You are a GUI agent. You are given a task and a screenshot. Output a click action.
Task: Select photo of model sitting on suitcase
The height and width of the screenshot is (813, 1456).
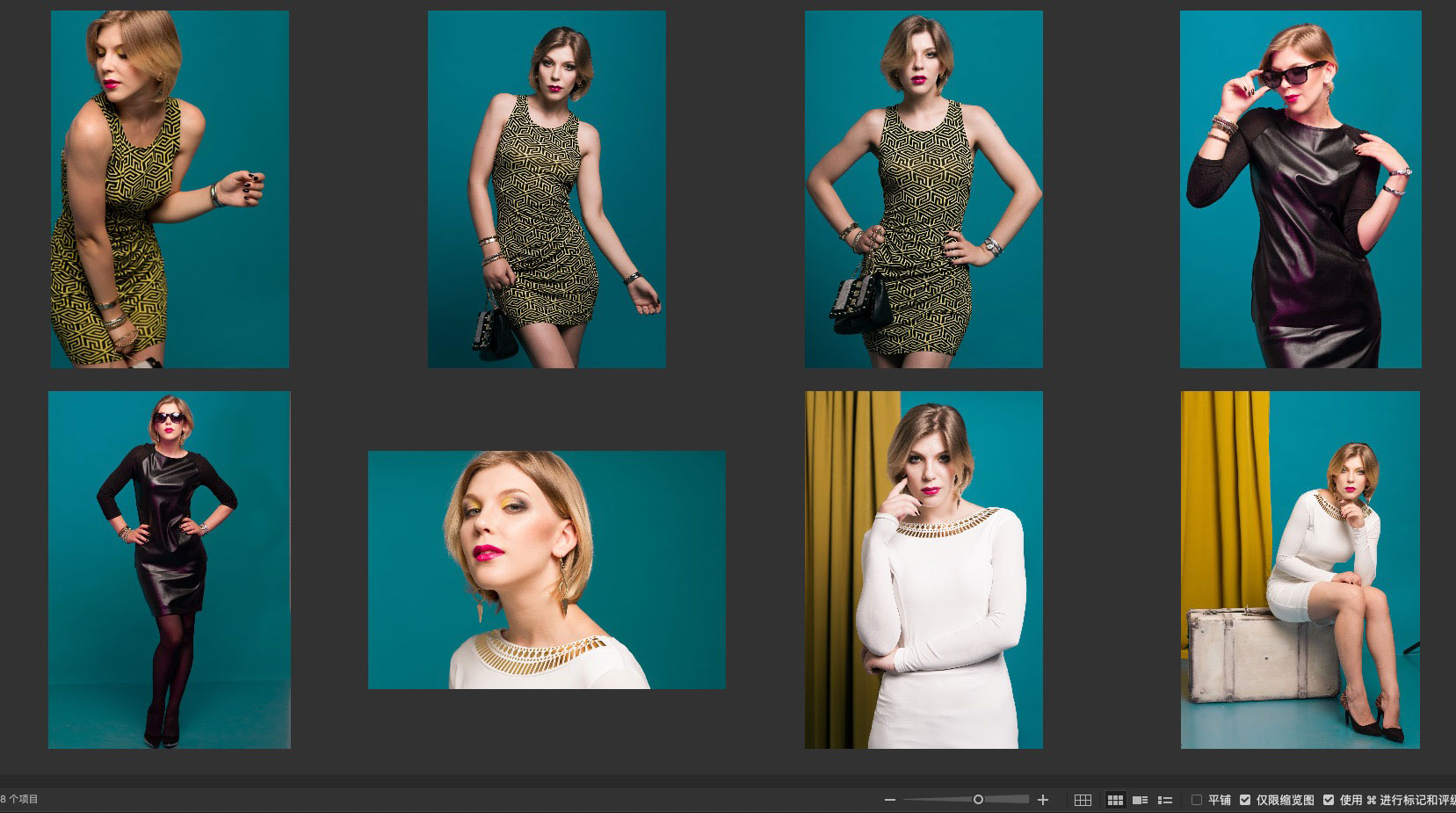1300,570
